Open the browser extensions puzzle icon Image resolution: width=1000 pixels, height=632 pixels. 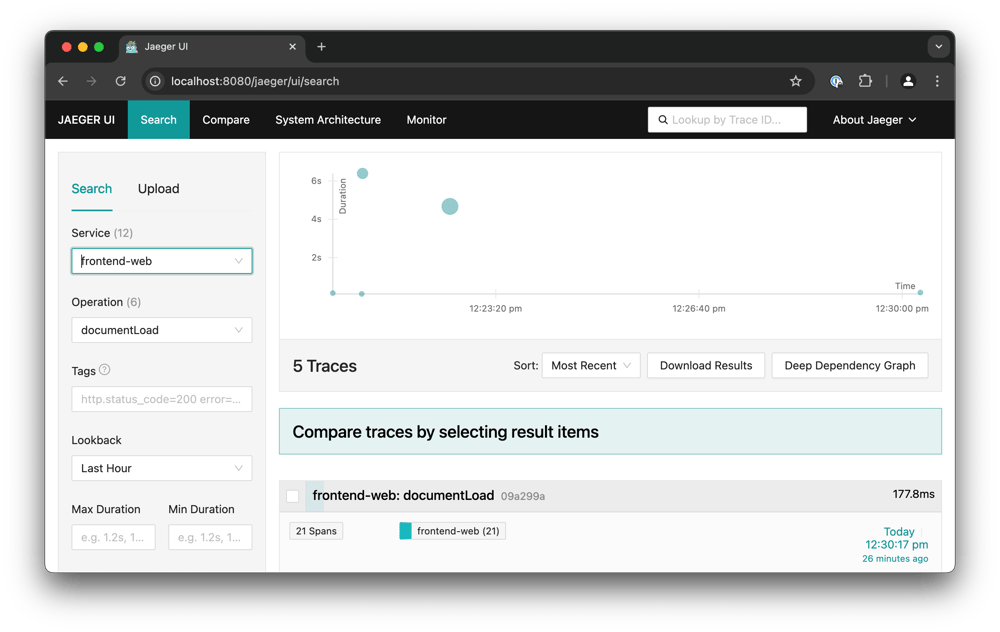pyautogui.click(x=865, y=81)
